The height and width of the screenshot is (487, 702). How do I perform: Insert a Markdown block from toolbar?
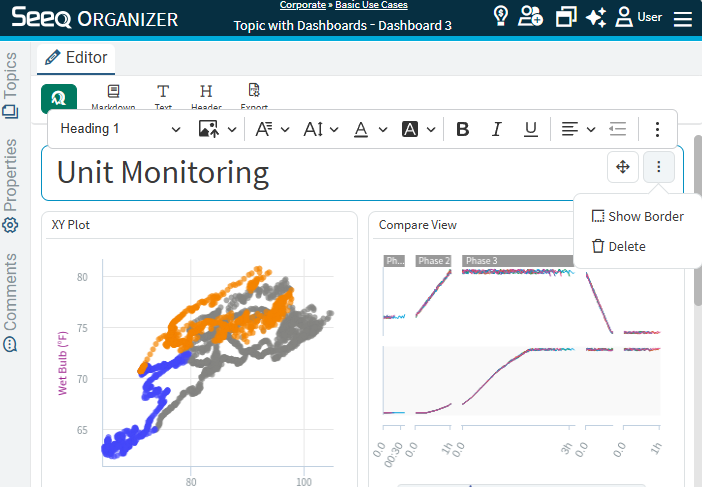[x=113, y=96]
